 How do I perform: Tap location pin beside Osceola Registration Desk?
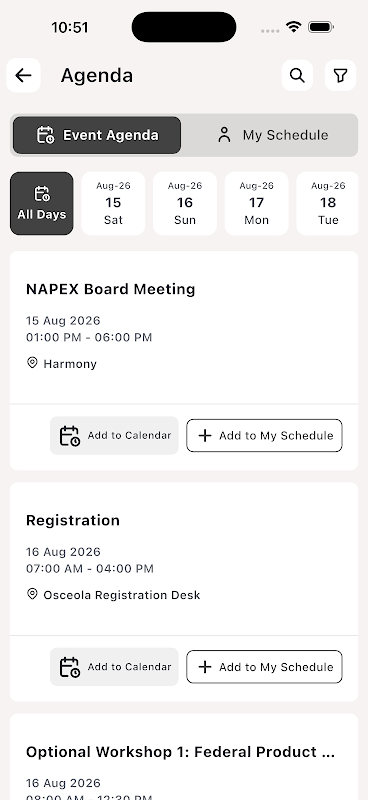(x=32, y=594)
